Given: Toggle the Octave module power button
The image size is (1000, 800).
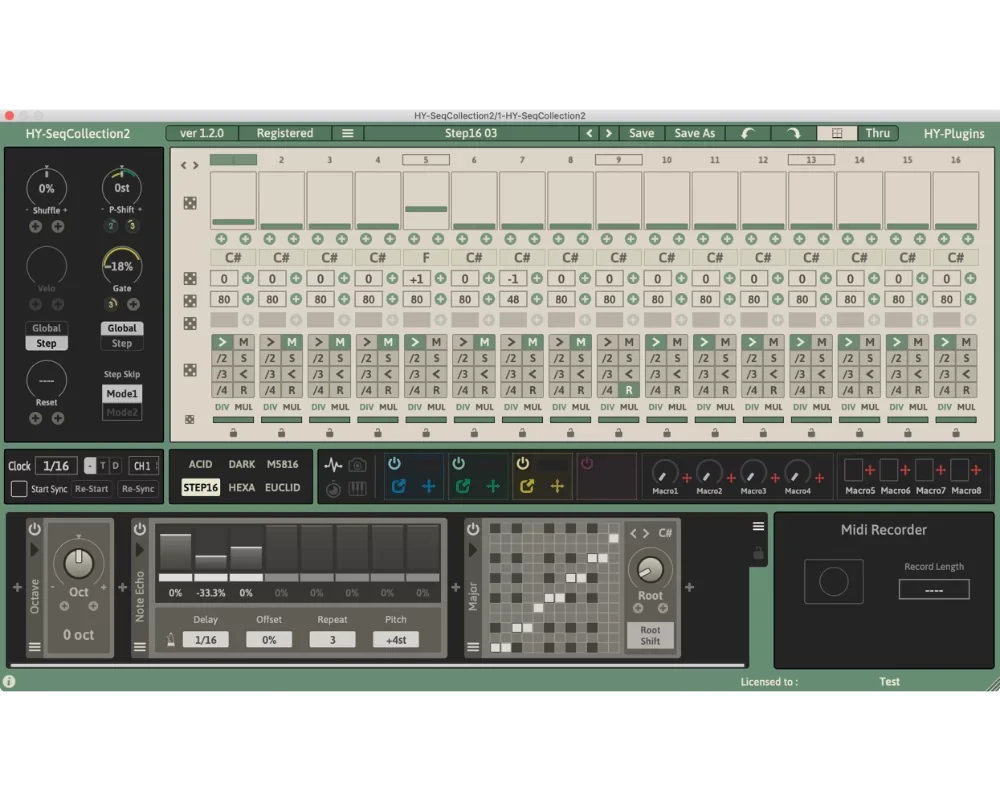Looking at the screenshot, I should click(x=34, y=529).
